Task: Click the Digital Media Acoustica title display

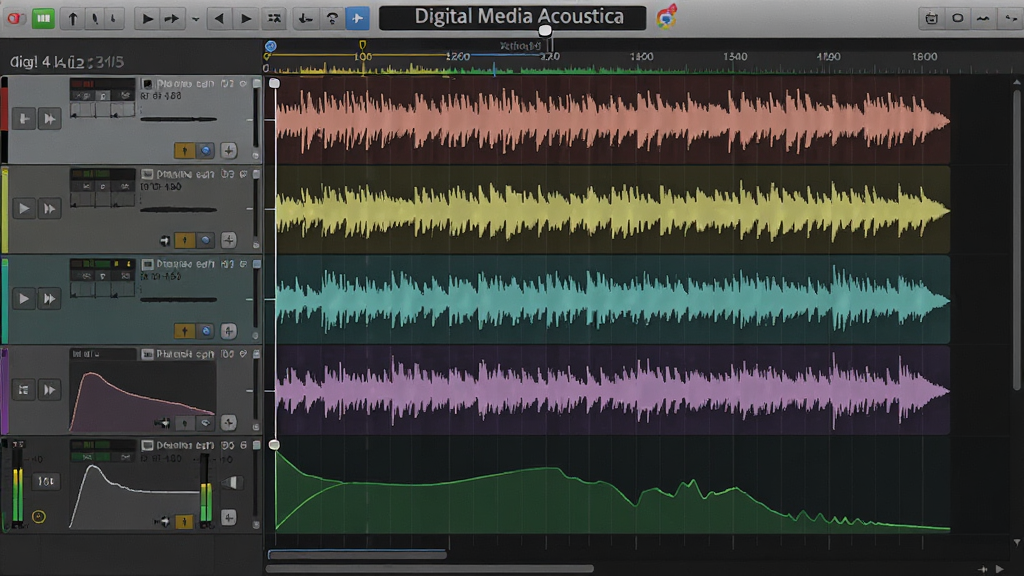Action: coord(513,17)
